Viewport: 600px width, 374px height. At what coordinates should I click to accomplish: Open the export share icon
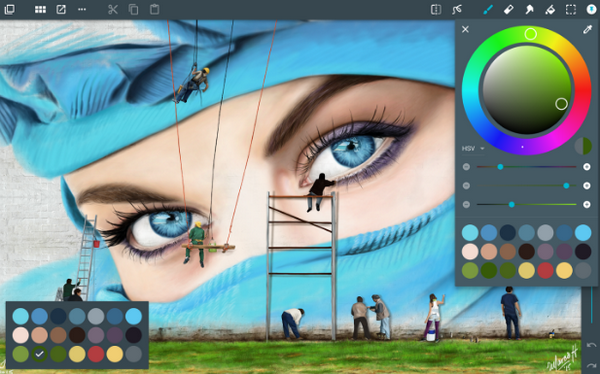pyautogui.click(x=61, y=10)
